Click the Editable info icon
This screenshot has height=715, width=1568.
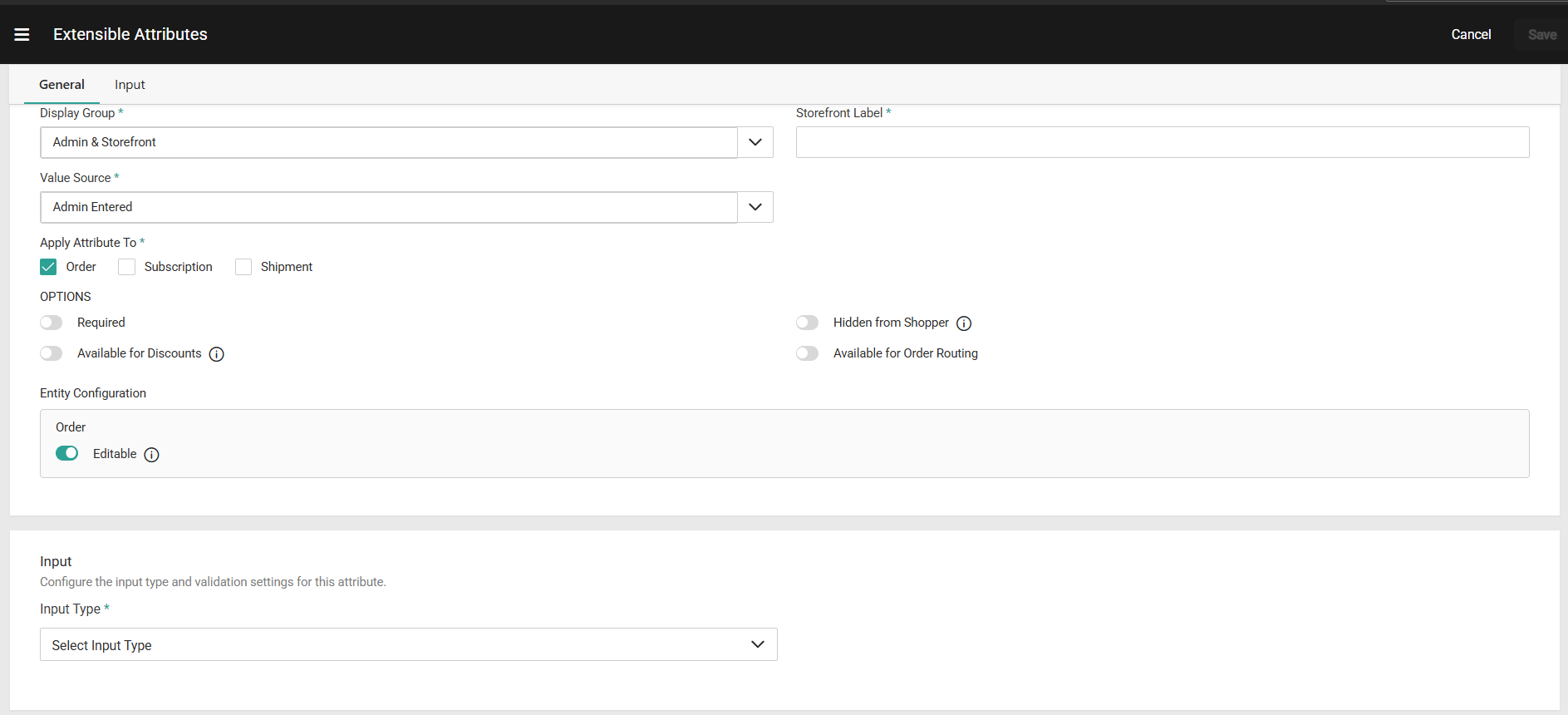[151, 455]
